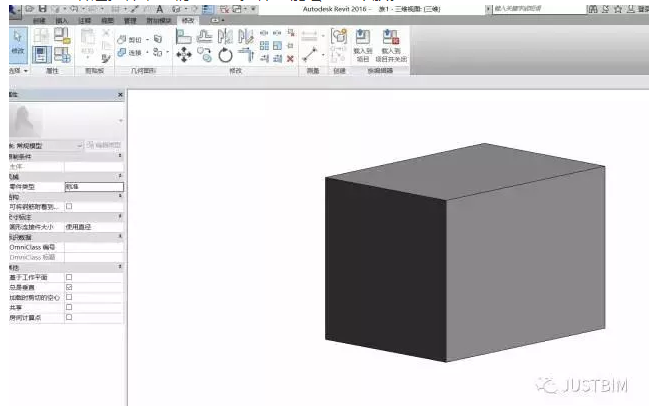The width and height of the screenshot is (657, 406).
Task: Click the 编辑类型 button
Action: [x=104, y=145]
